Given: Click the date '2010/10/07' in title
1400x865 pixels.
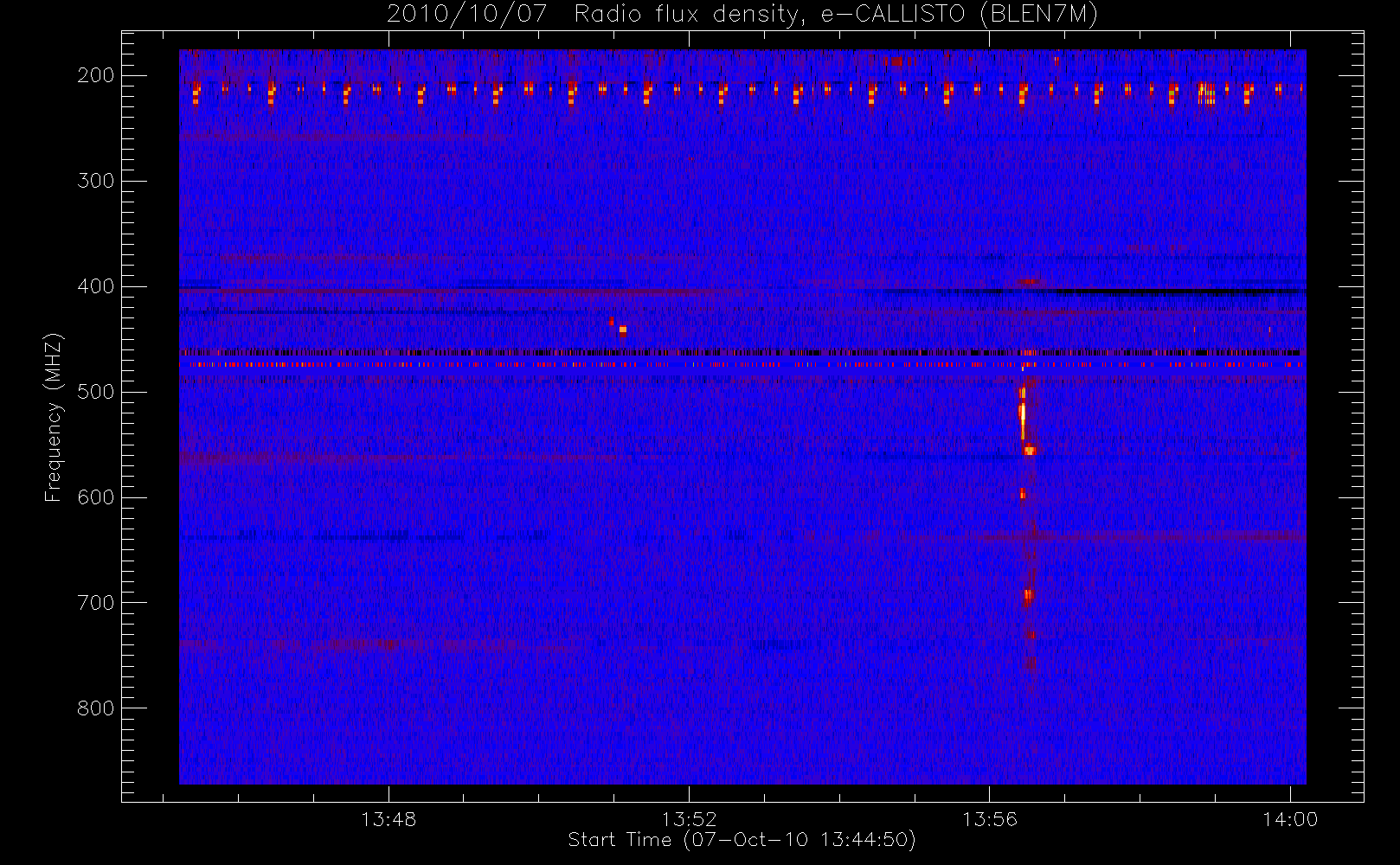Looking at the screenshot, I should tap(467, 14).
